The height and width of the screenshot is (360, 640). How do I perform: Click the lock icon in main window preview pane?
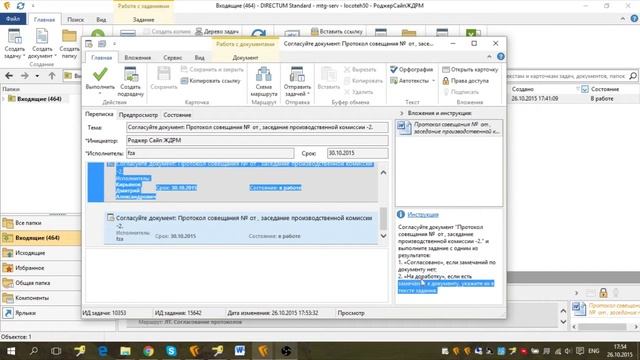point(603,293)
